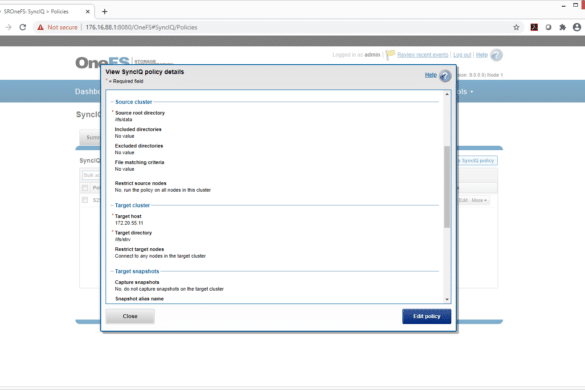The height and width of the screenshot is (390, 585).
Task: Click the 'File matching criteria' label
Action: coord(140,162)
